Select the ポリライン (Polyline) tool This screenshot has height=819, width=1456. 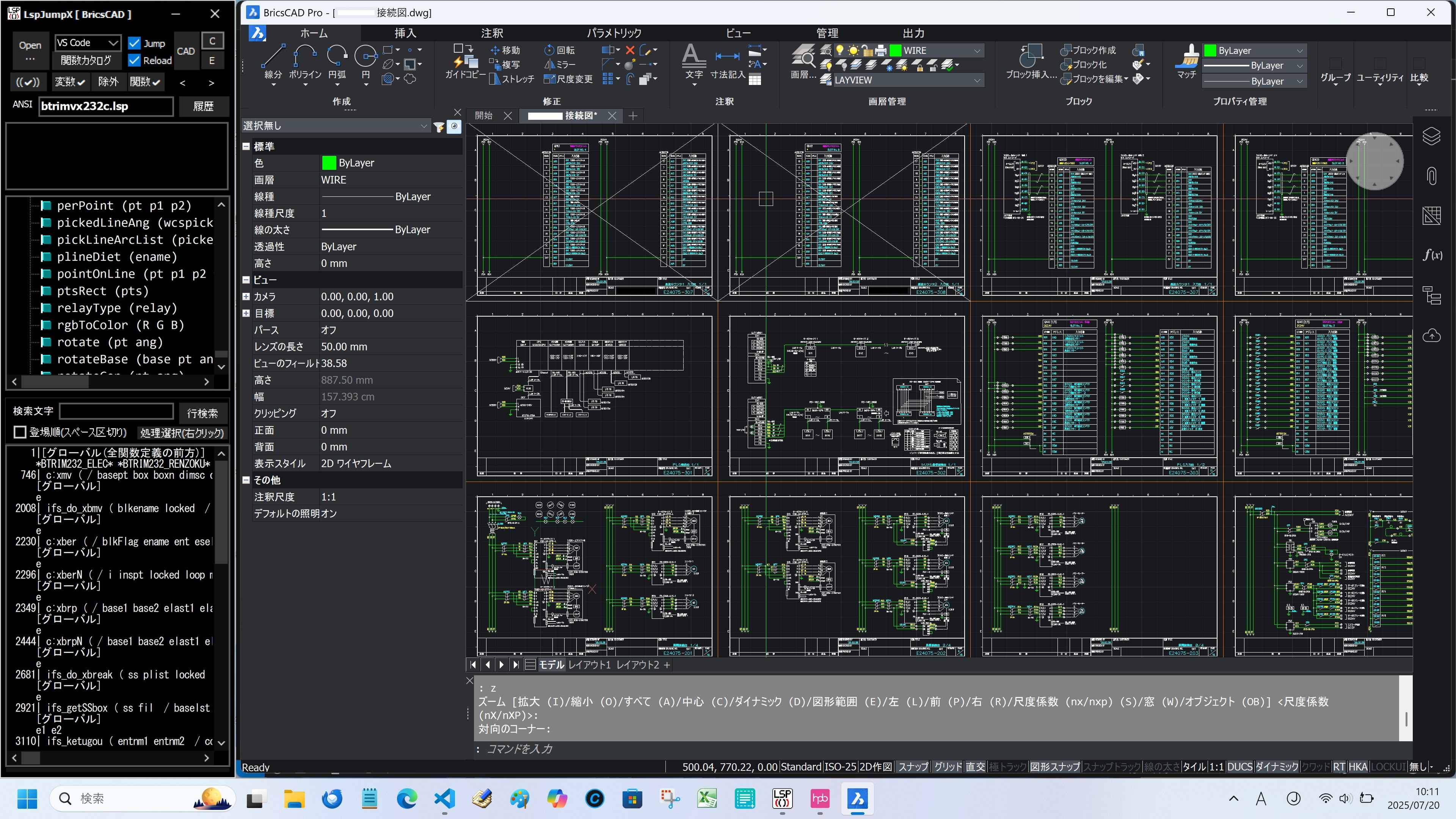[x=304, y=61]
